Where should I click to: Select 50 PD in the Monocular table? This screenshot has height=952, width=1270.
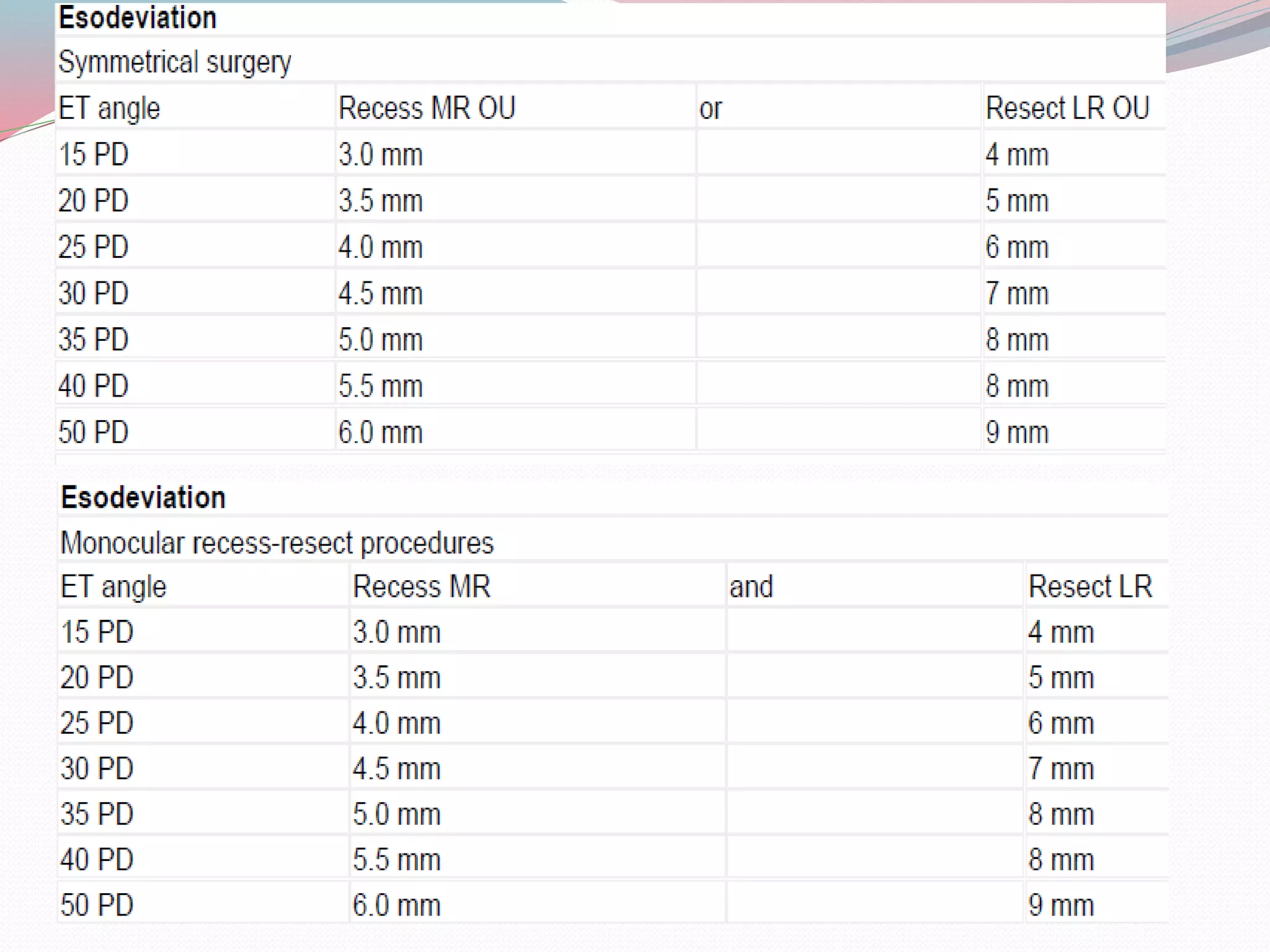(x=97, y=905)
